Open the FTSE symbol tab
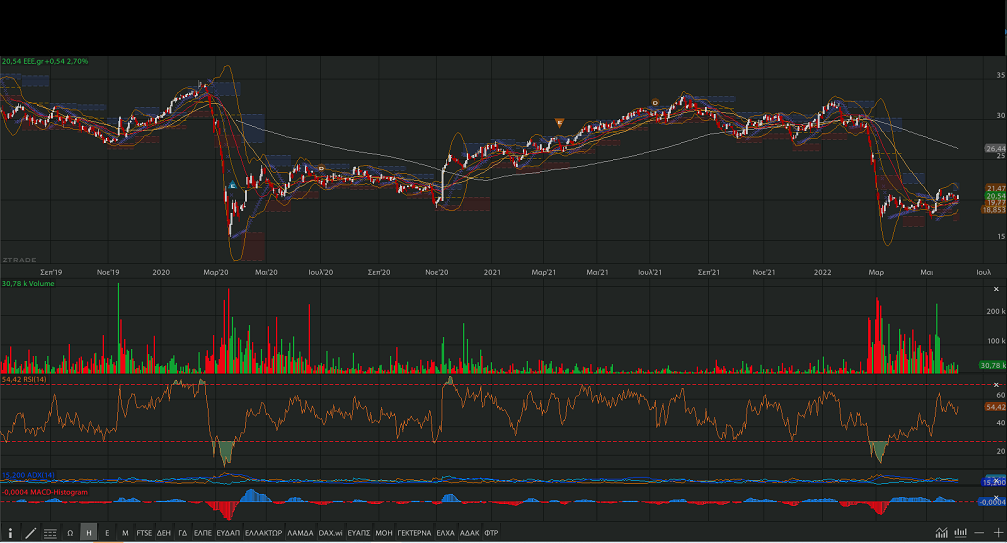This screenshot has height=543, width=1007. click(144, 533)
